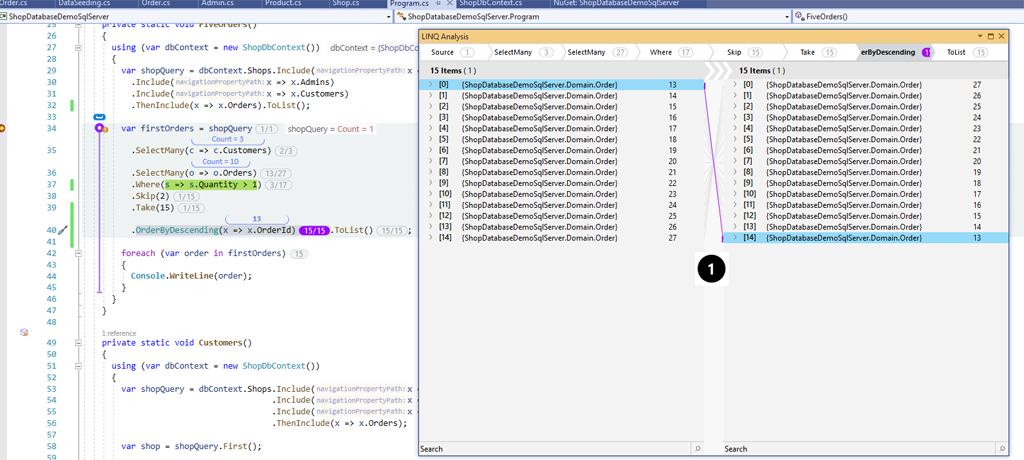This screenshot has width=1024, height=460.
Task: Select left list row [3] with value 16
Action: pos(562,118)
